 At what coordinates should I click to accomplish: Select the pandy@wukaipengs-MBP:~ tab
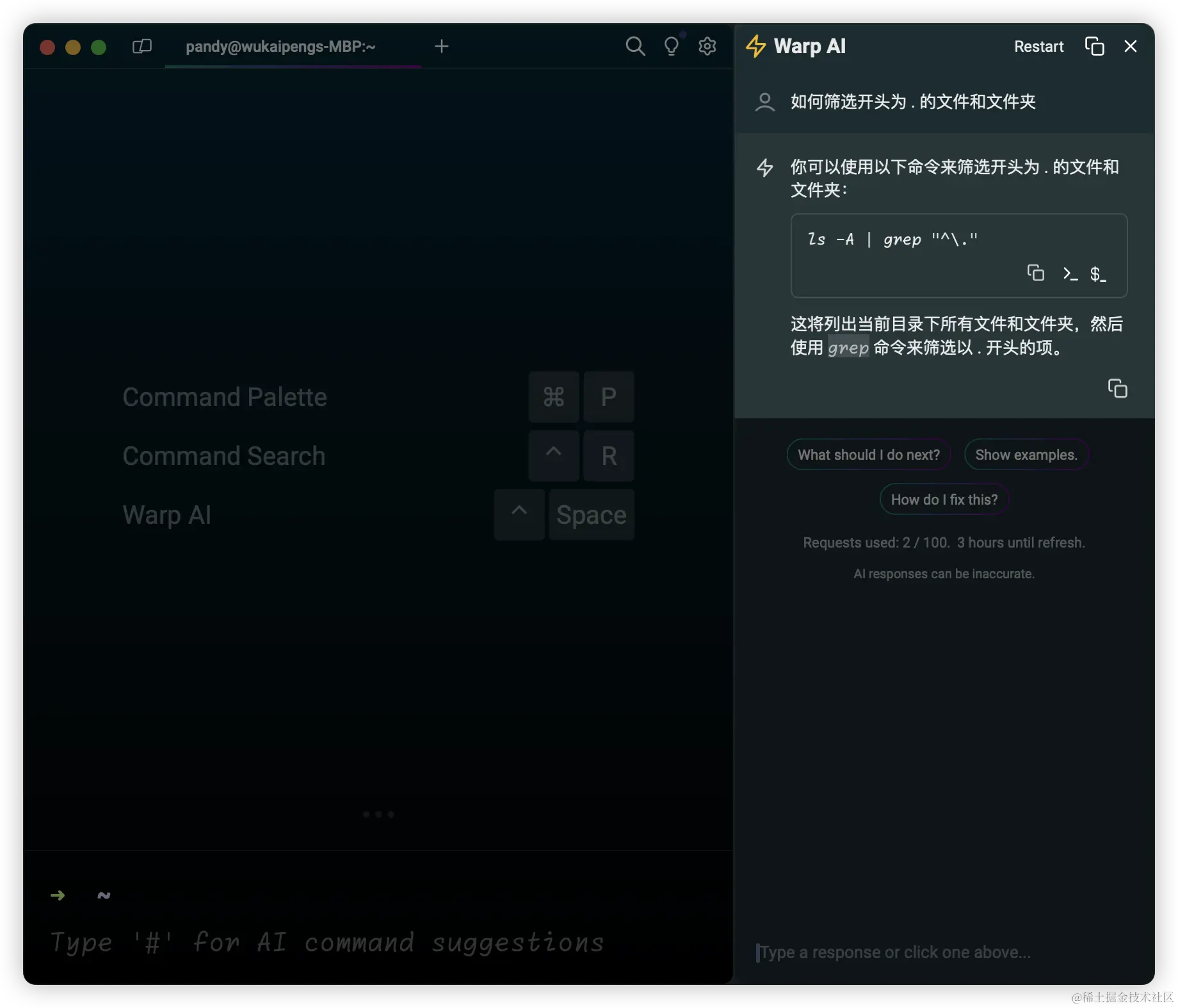280,46
